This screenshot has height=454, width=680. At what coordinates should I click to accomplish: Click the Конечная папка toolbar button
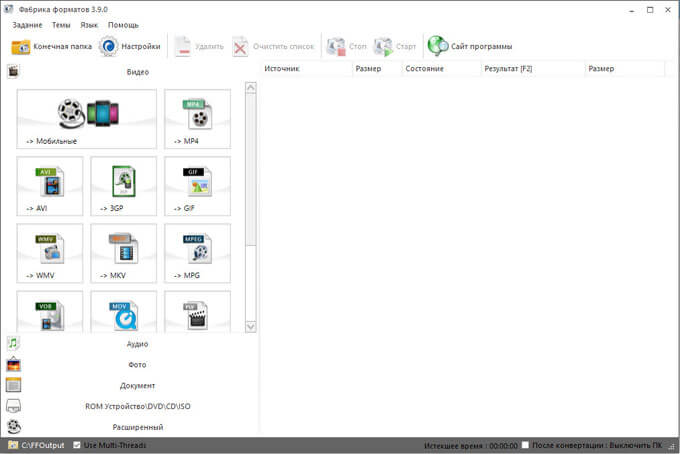[50, 46]
